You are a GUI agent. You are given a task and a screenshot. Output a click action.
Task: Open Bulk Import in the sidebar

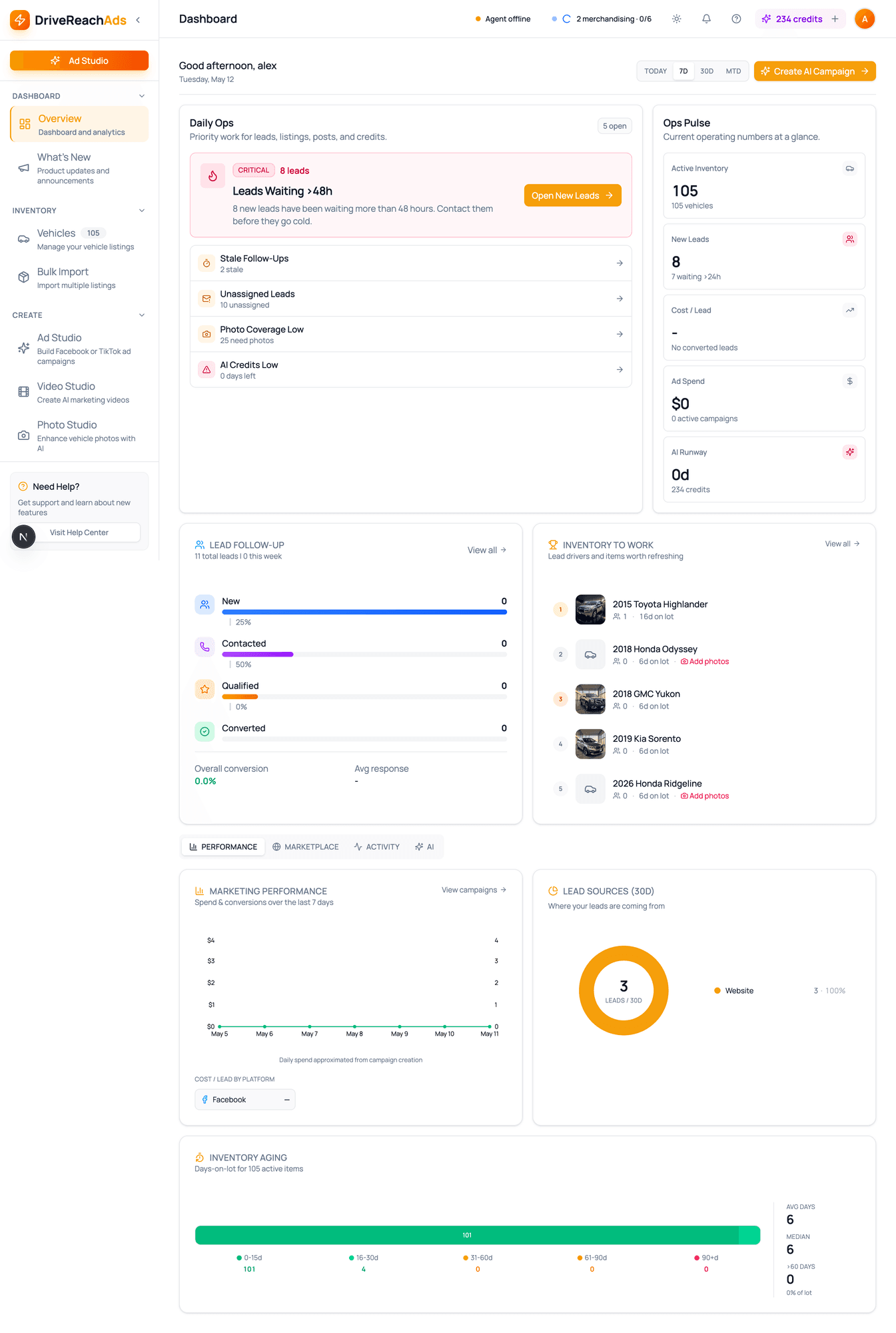click(79, 277)
